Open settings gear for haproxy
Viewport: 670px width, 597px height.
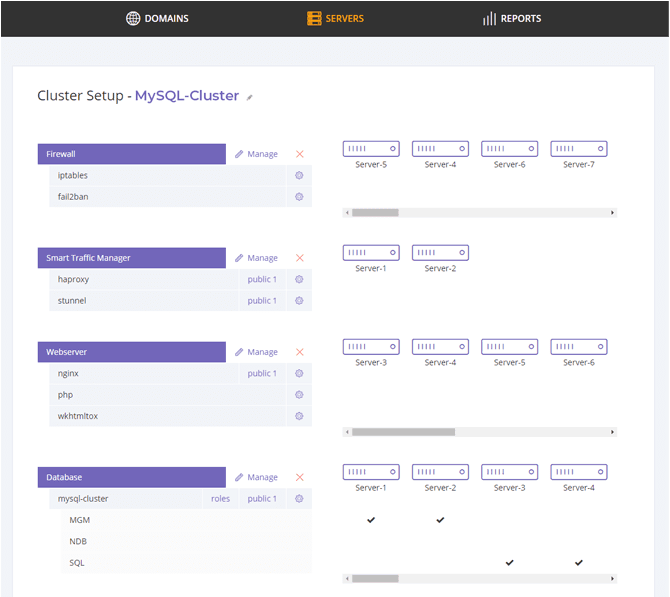tap(299, 279)
